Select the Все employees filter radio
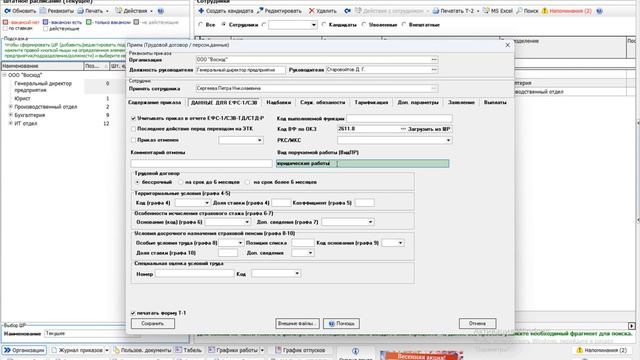The width and height of the screenshot is (640, 360). point(200,24)
